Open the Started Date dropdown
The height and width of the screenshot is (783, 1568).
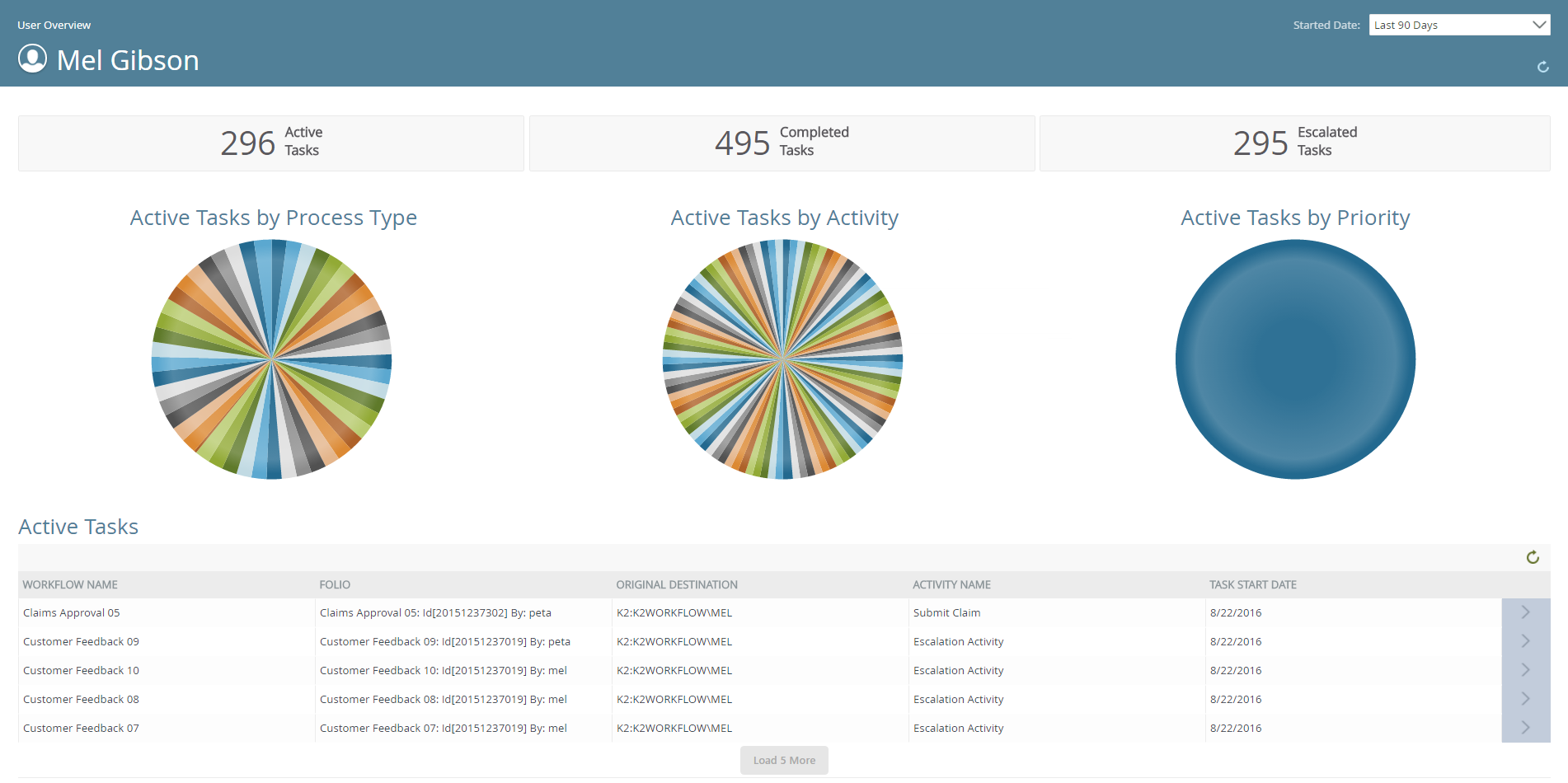point(1458,25)
